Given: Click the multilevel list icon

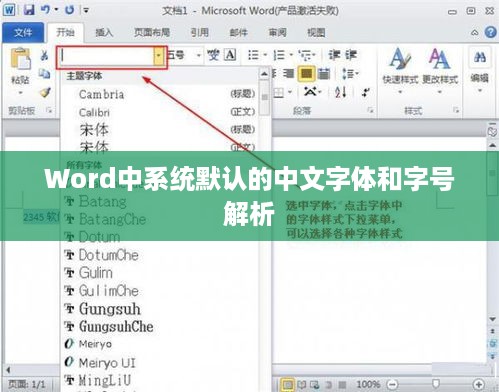Looking at the screenshot, I should click(x=305, y=55).
